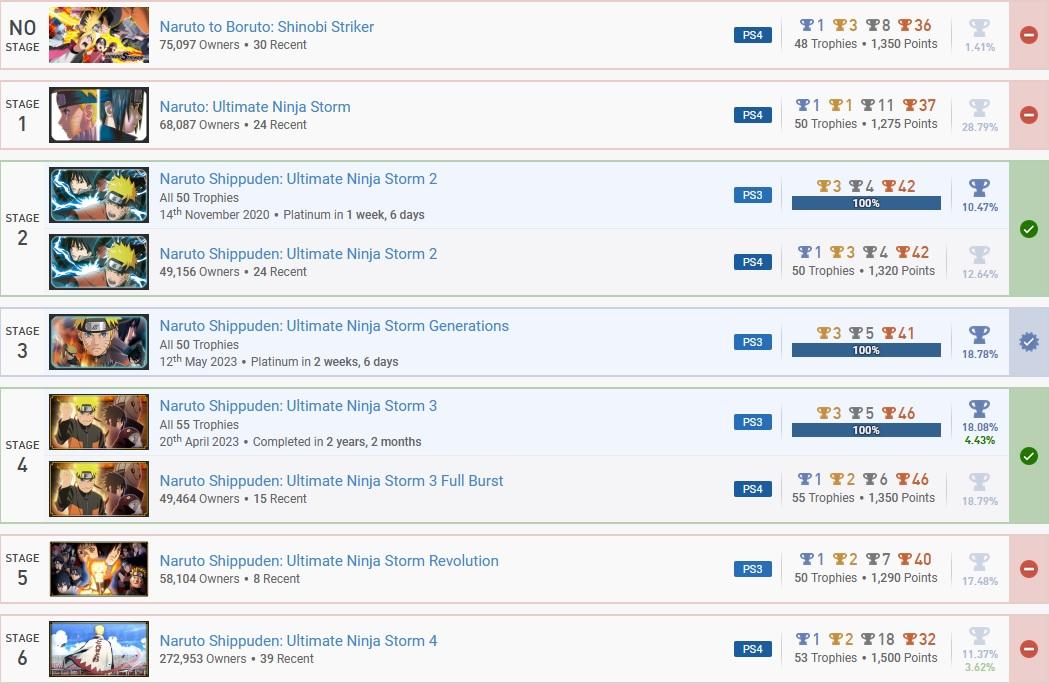Click Shinobi Striker game cover thumbnail
The image size is (1049, 684).
[x=99, y=35]
